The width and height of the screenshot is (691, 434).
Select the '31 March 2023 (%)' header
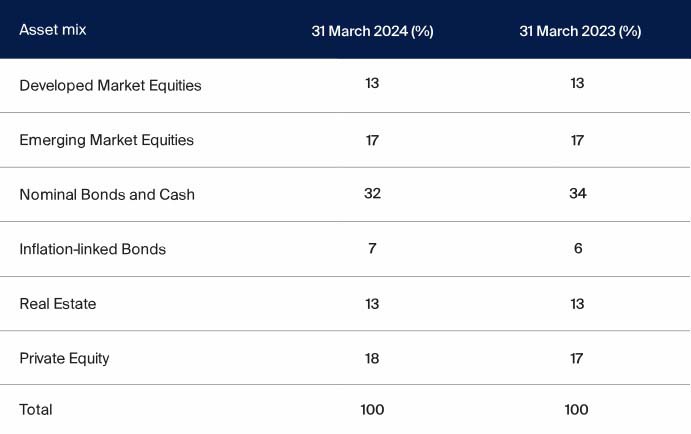point(580,31)
